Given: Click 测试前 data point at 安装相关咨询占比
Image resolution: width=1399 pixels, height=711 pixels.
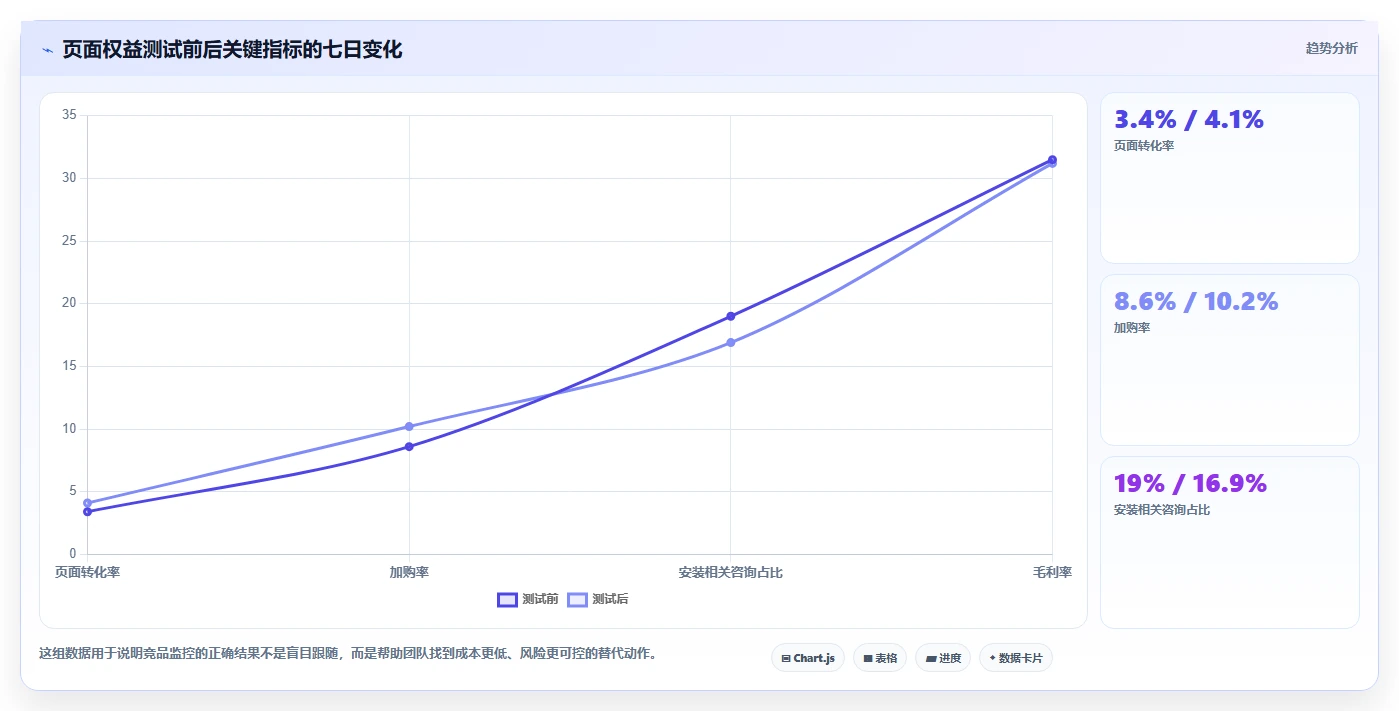Looking at the screenshot, I should coord(730,316).
